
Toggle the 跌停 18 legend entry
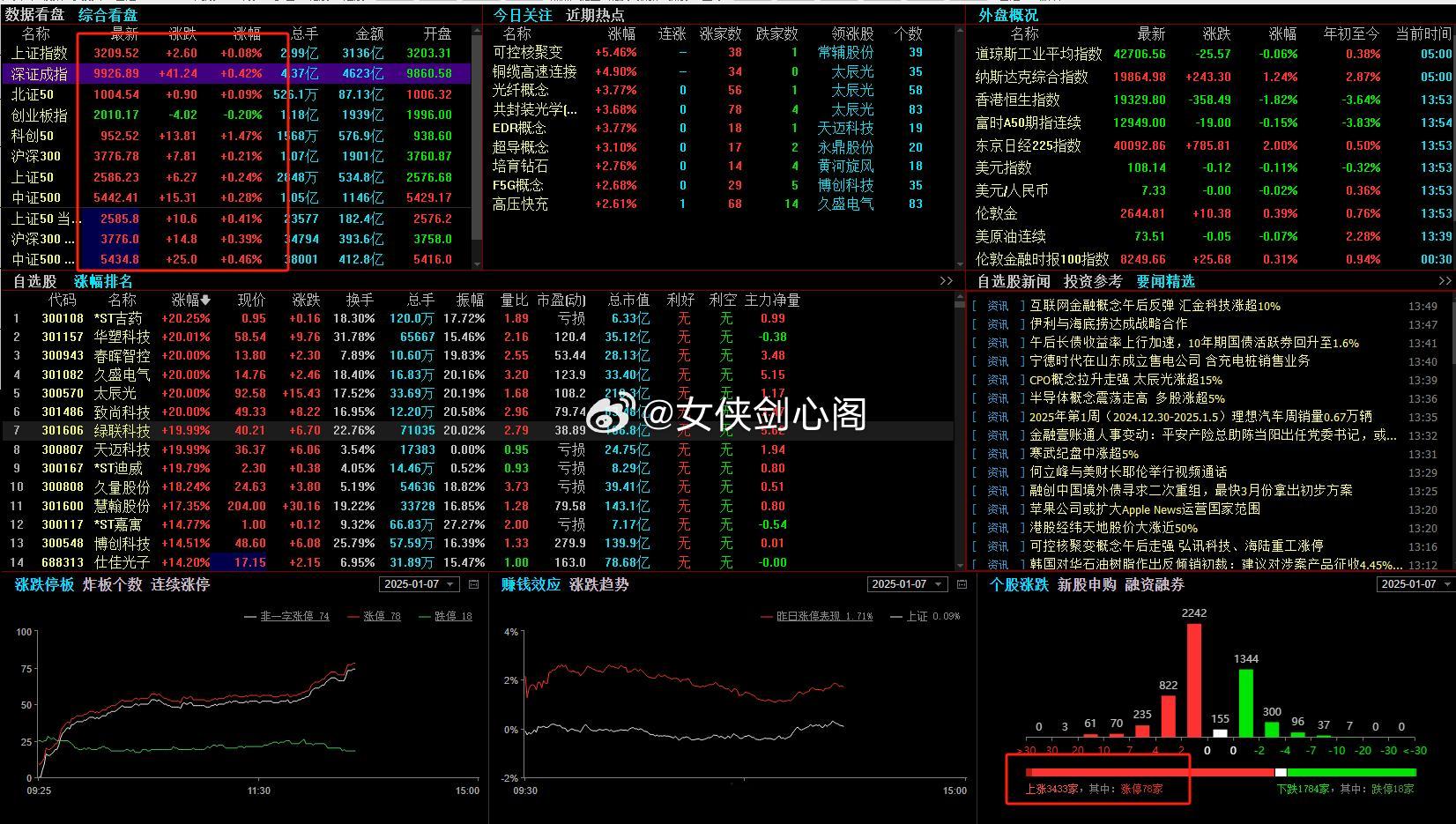446,616
